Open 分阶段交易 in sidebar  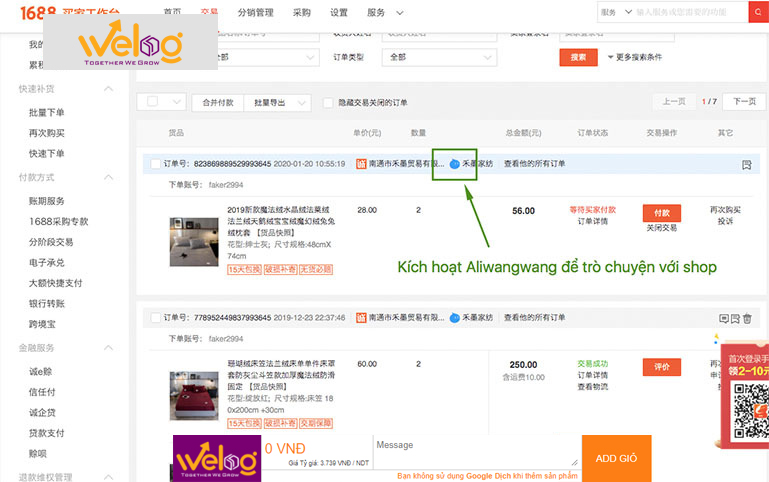point(51,242)
